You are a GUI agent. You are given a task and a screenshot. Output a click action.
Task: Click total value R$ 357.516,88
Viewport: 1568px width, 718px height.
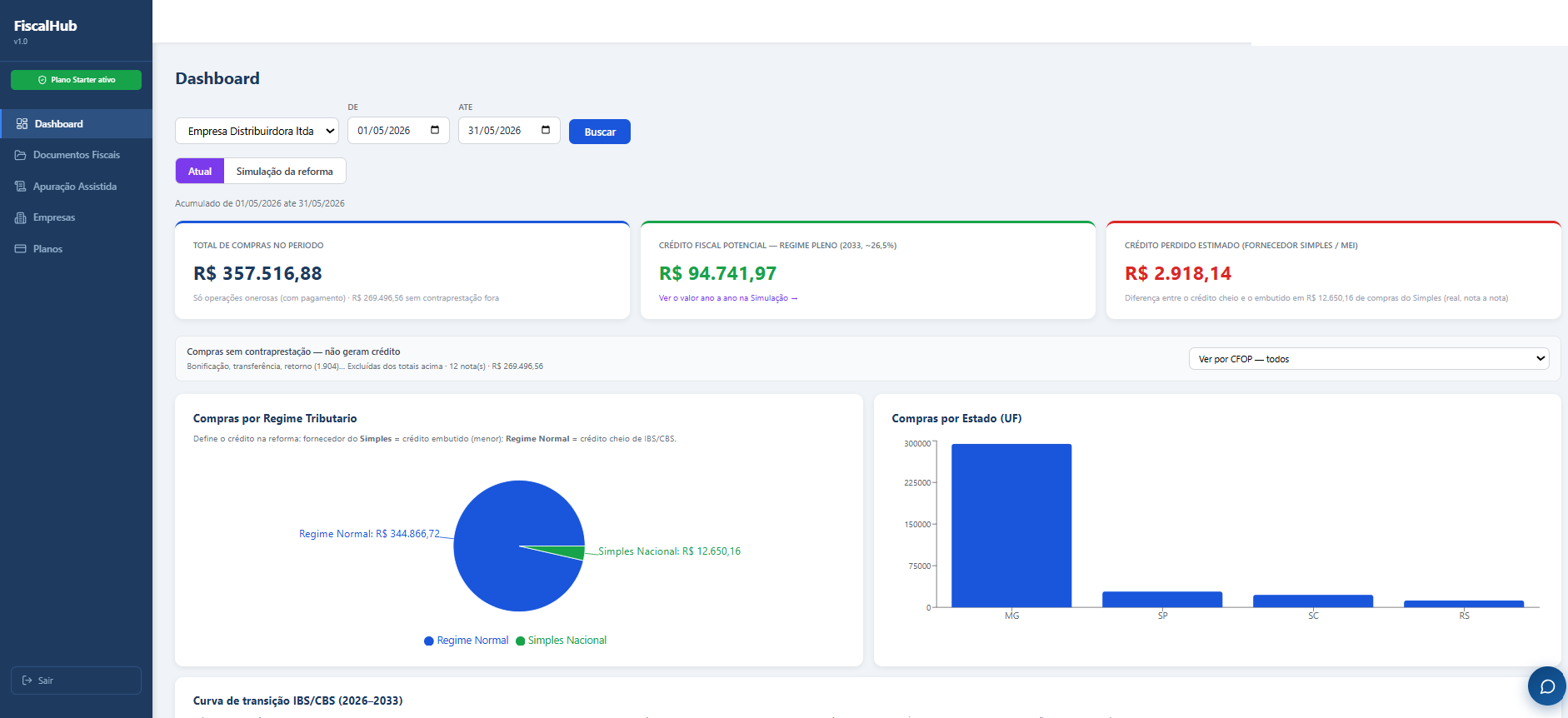[257, 273]
